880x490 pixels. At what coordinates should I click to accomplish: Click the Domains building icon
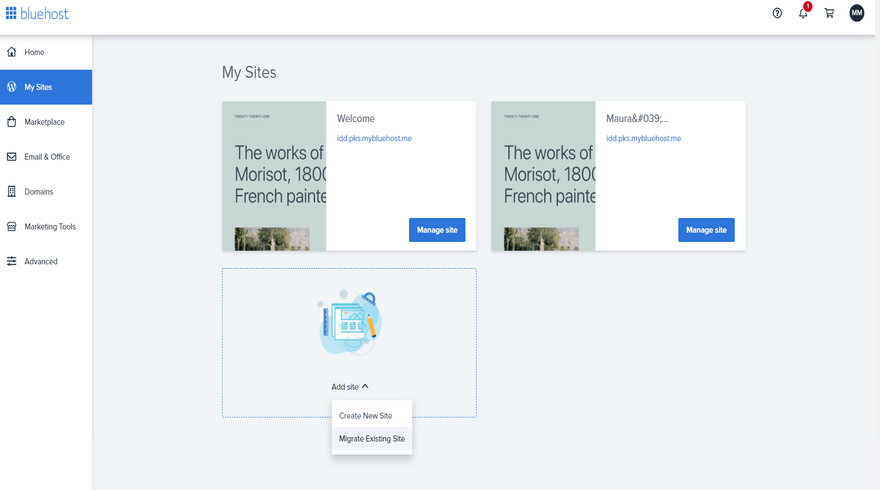coord(11,191)
